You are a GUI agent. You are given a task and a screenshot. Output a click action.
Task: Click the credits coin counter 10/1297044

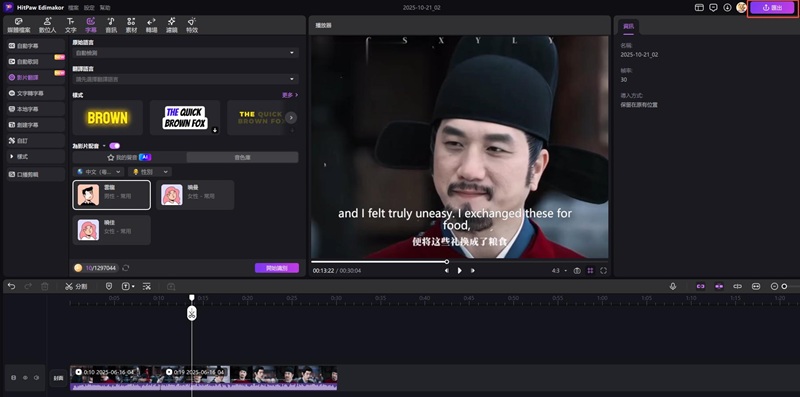coord(95,268)
